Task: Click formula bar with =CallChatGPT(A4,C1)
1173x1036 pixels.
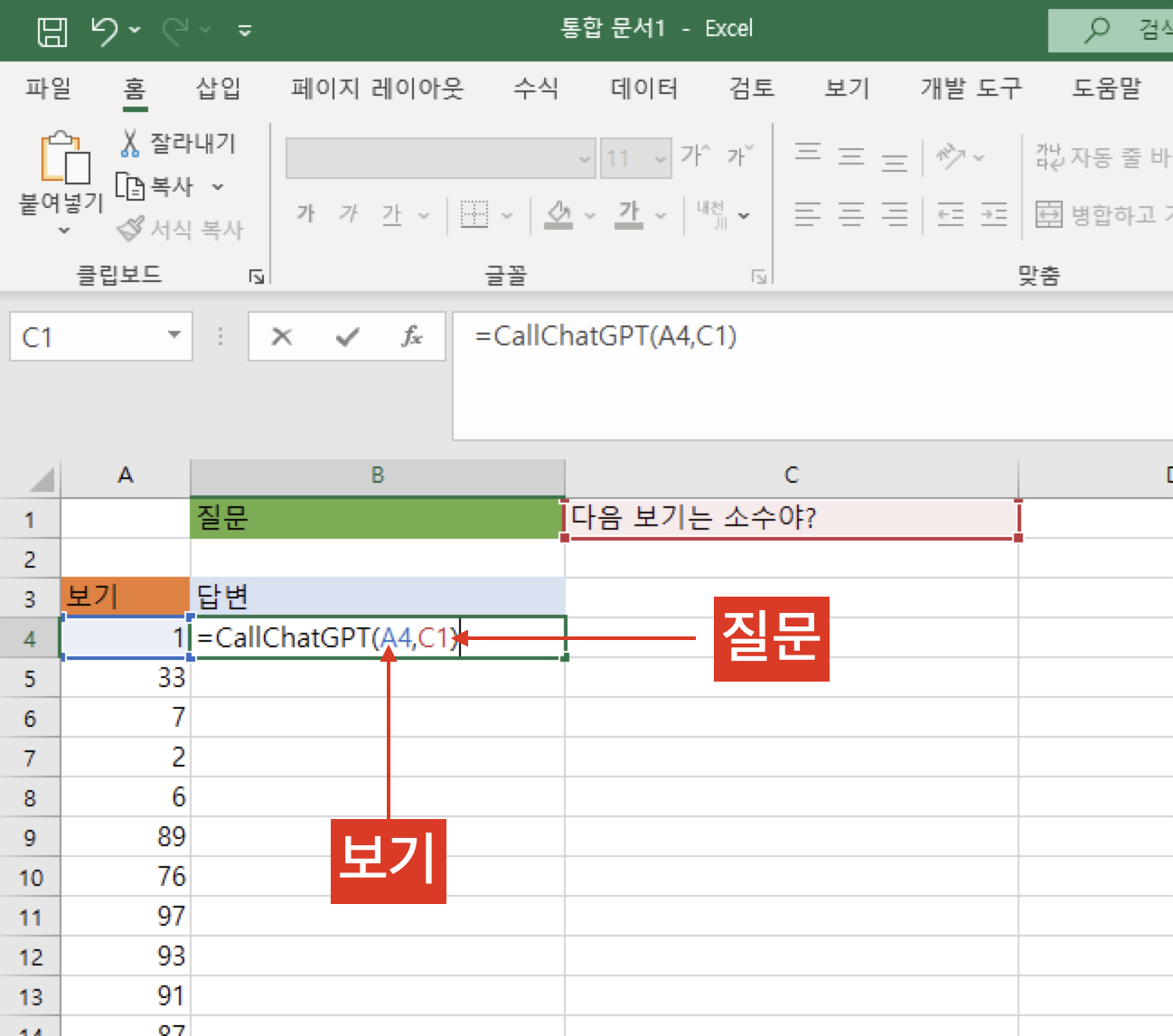Action: coord(812,375)
